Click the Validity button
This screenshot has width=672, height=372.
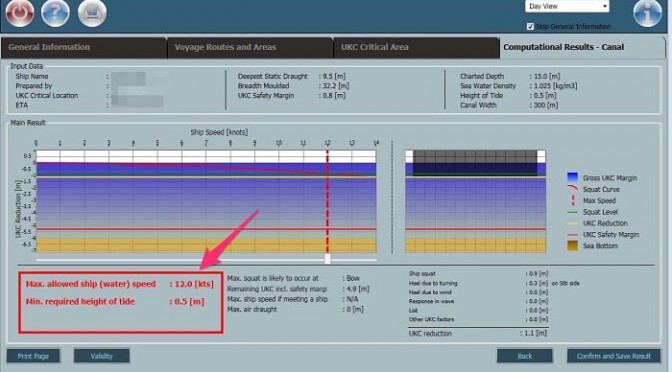click(102, 356)
